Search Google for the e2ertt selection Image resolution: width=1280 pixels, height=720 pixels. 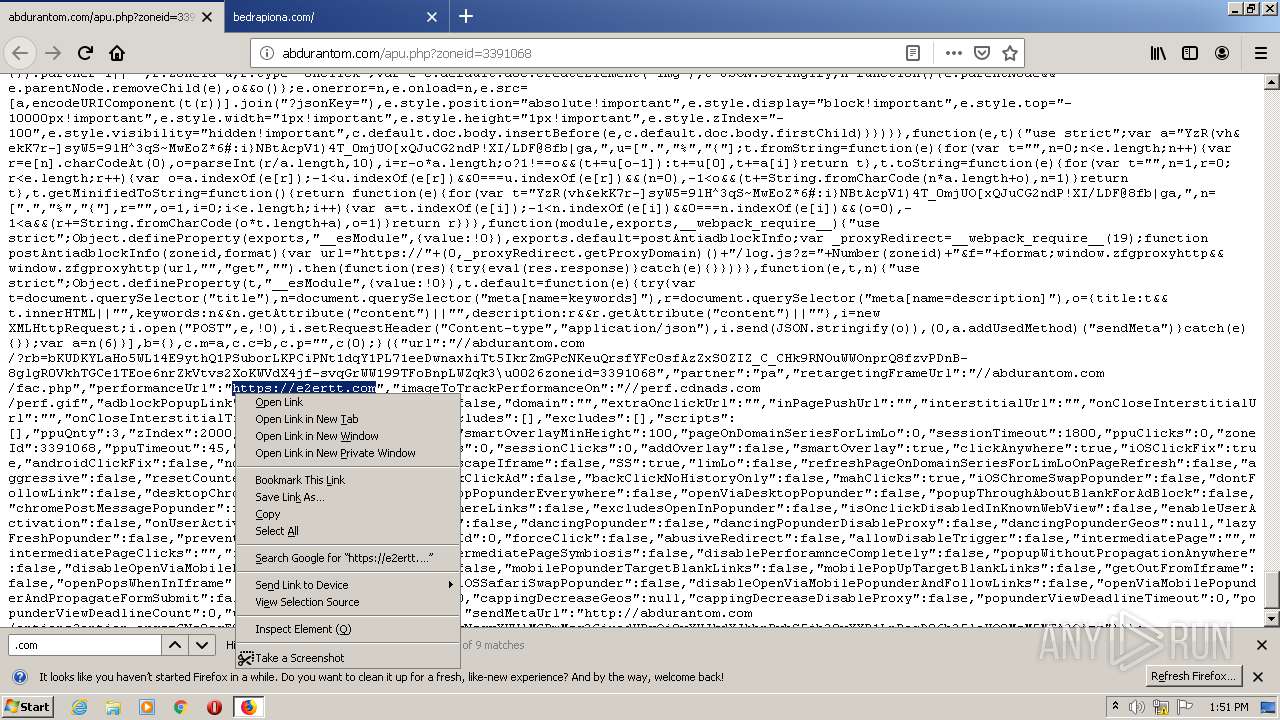pos(347,558)
